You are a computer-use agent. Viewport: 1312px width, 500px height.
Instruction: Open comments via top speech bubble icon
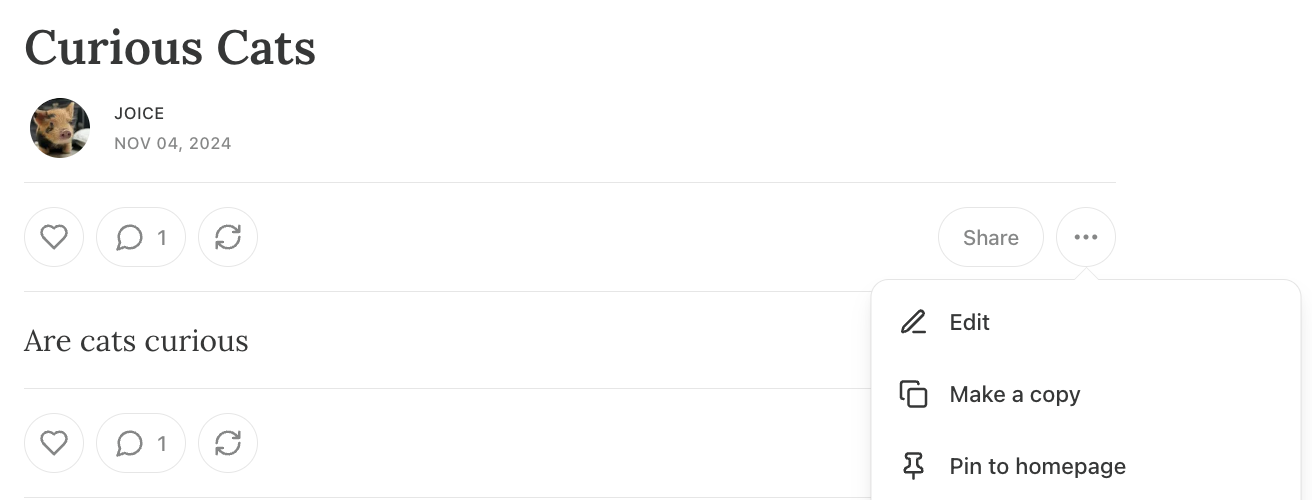(130, 237)
